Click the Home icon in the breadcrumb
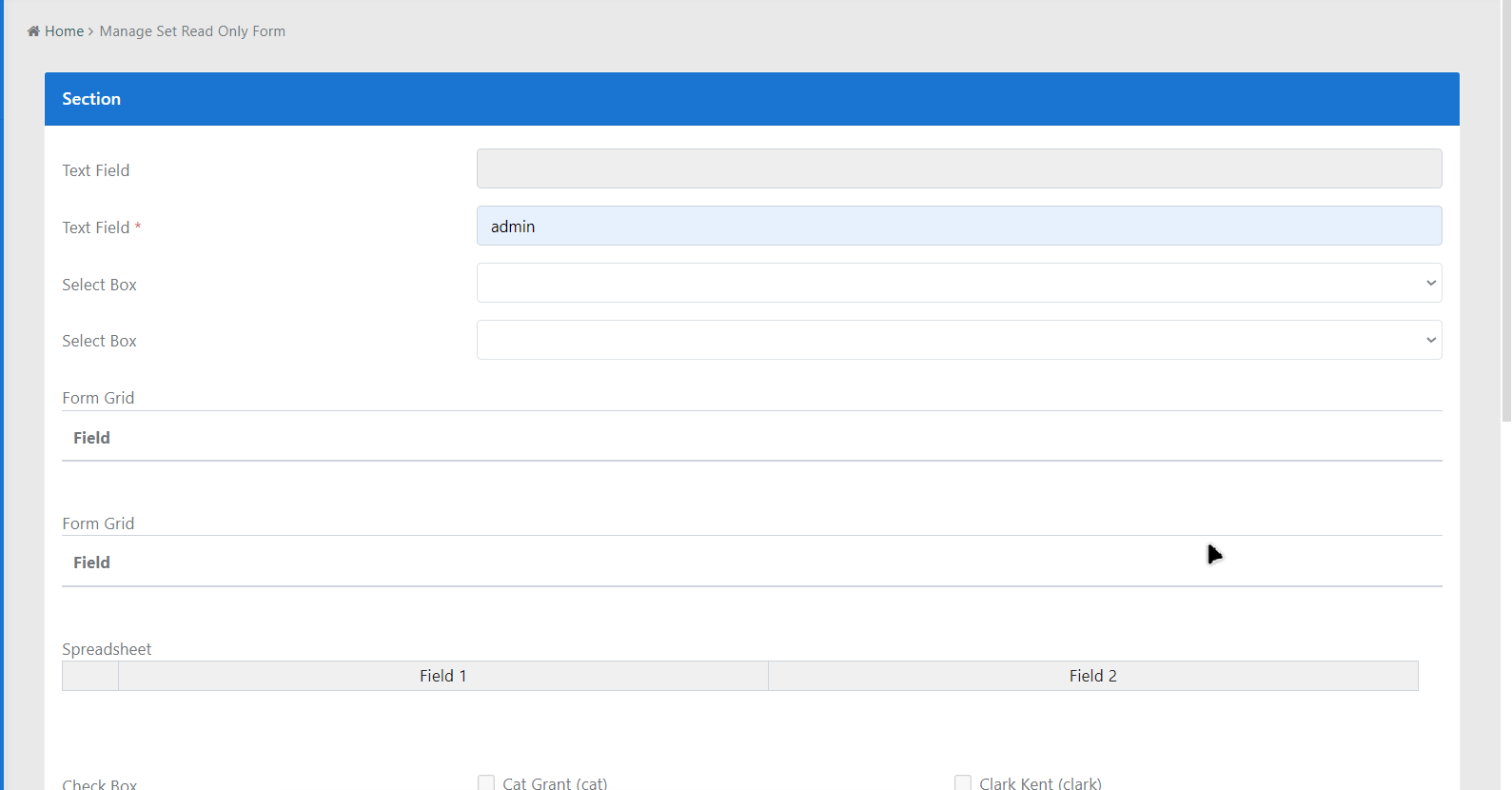This screenshot has width=1512, height=790. [x=33, y=31]
